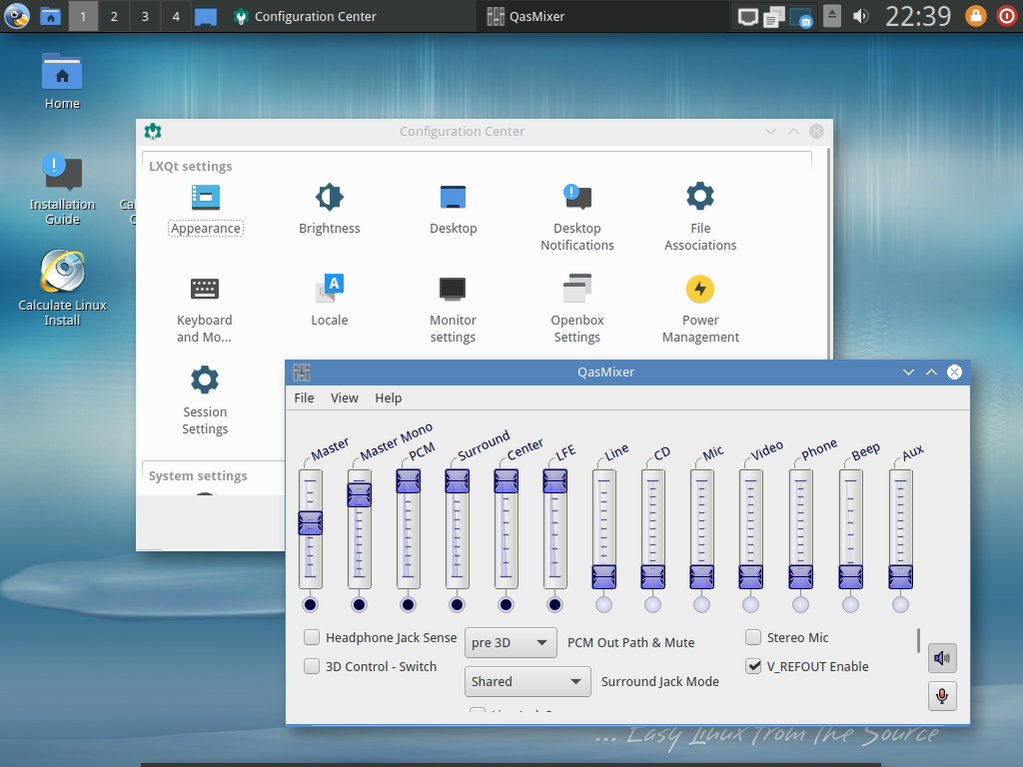Click the QasMixer switches area scrollbar
The image size is (1023, 767).
click(918, 640)
